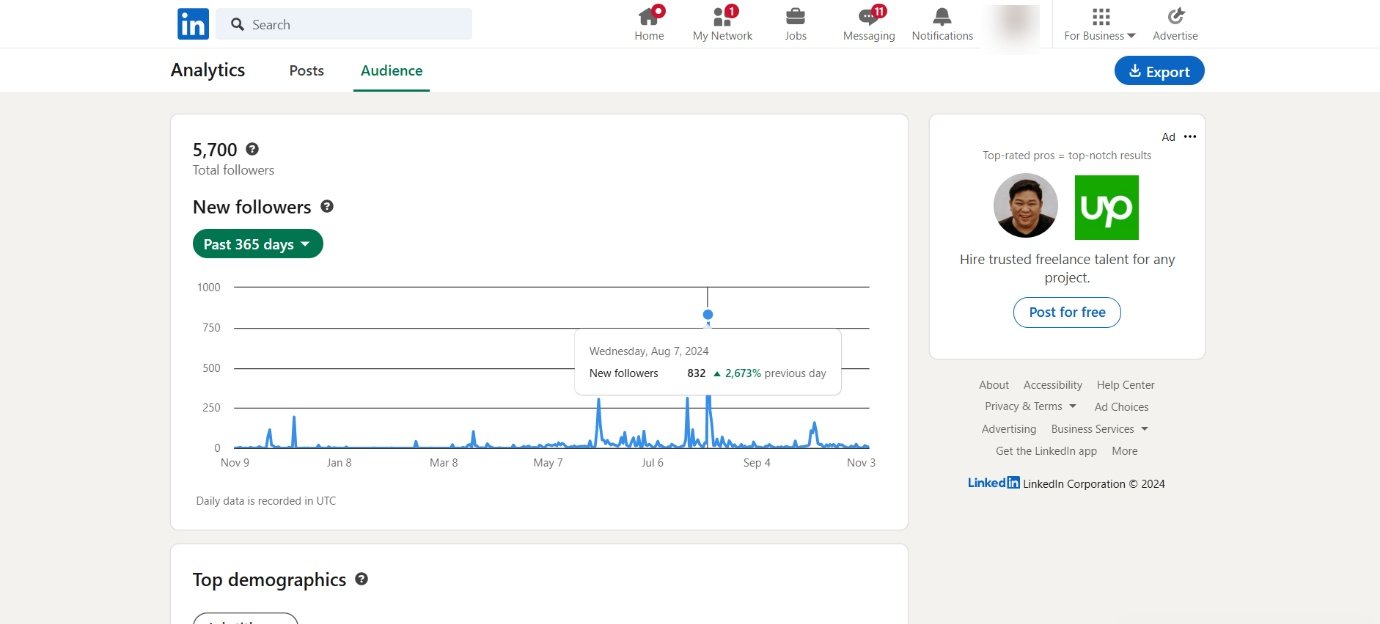Click the Messaging badge showing 11
This screenshot has width=1380, height=624.
tap(879, 11)
